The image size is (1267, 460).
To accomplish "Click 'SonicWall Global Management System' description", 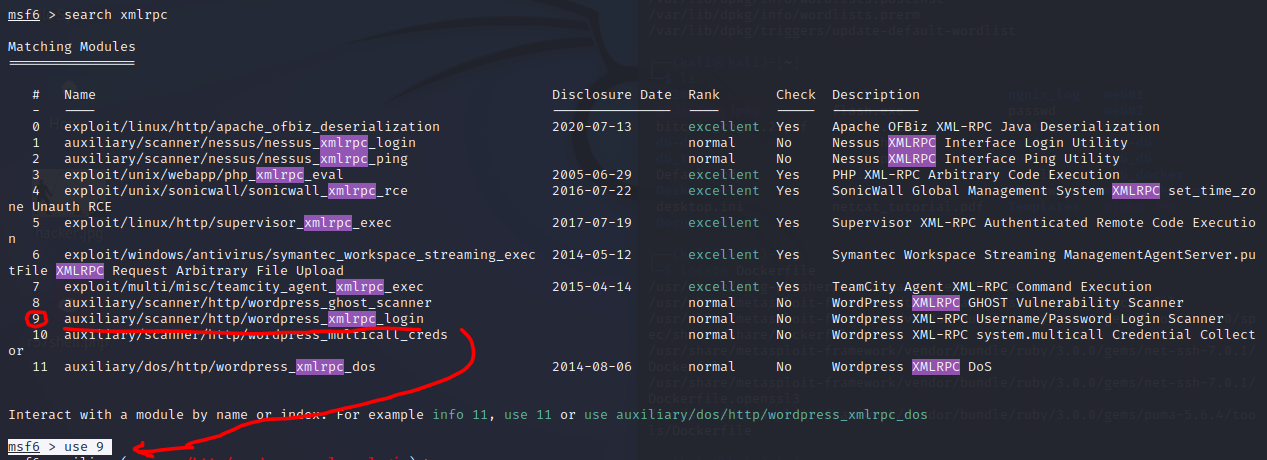I will pos(968,191).
